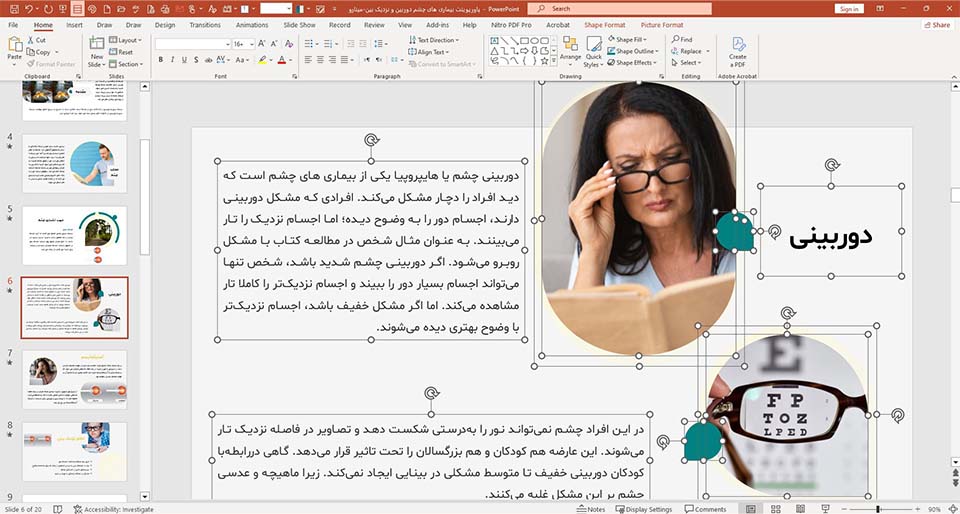Viewport: 960px width, 514px height.
Task: Open the File menu
Action: [x=13, y=25]
